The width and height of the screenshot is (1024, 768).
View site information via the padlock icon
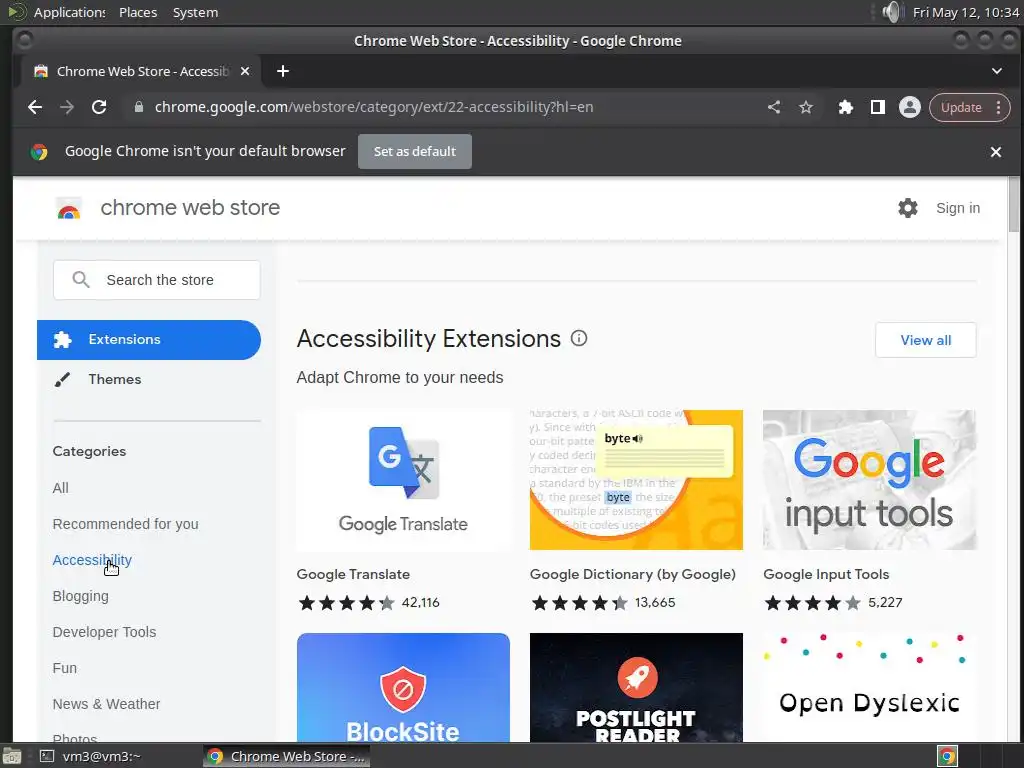138,107
